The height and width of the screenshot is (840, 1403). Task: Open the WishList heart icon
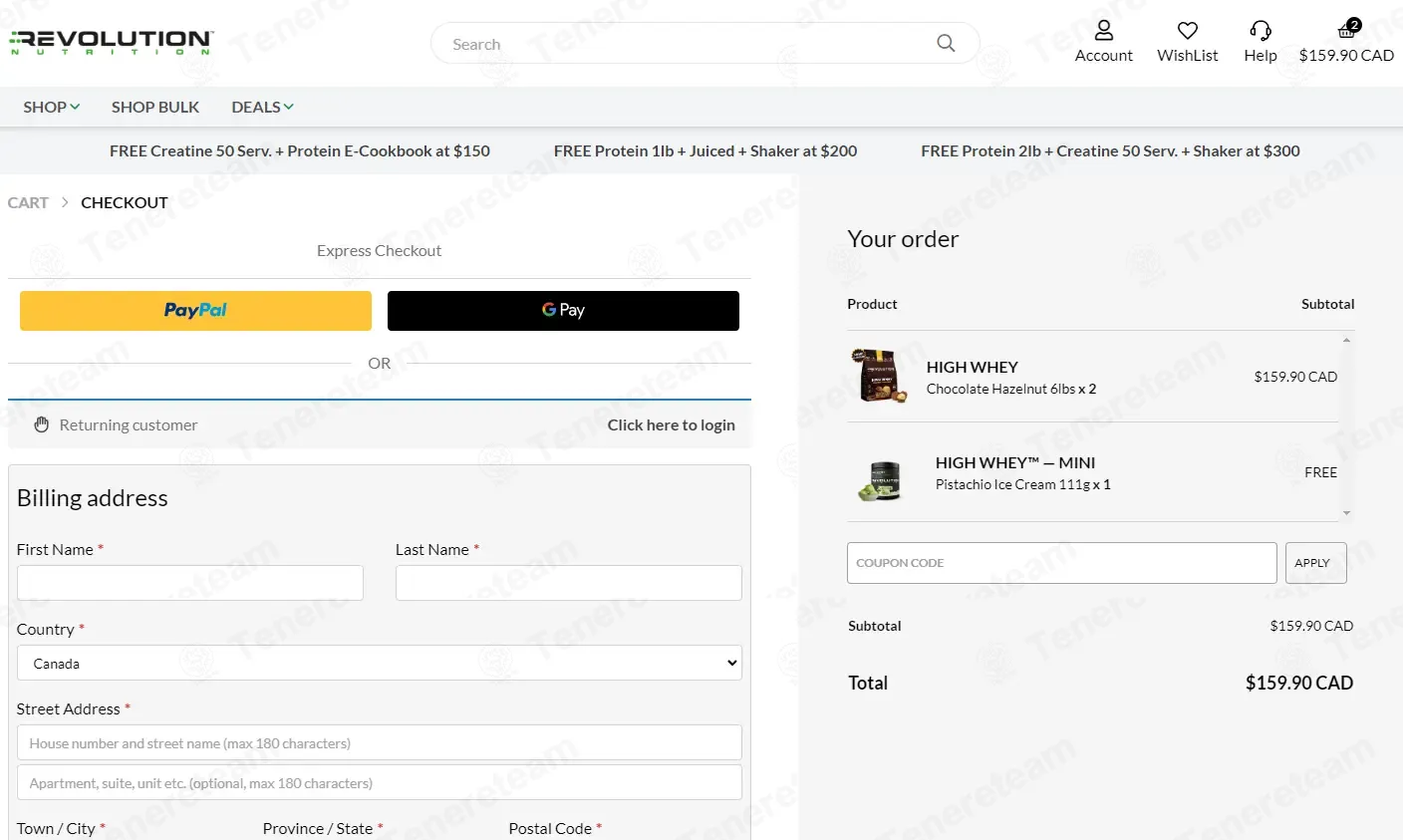pos(1187,31)
